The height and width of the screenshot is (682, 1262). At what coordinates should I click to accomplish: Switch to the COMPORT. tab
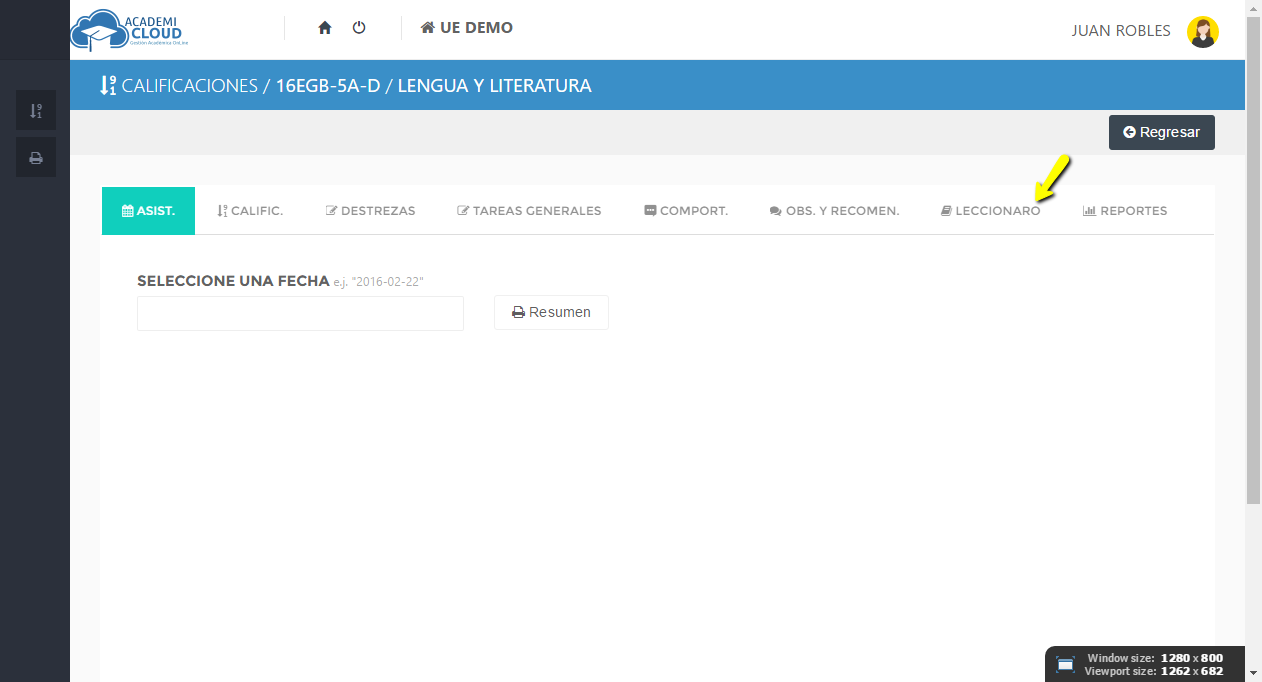click(686, 211)
